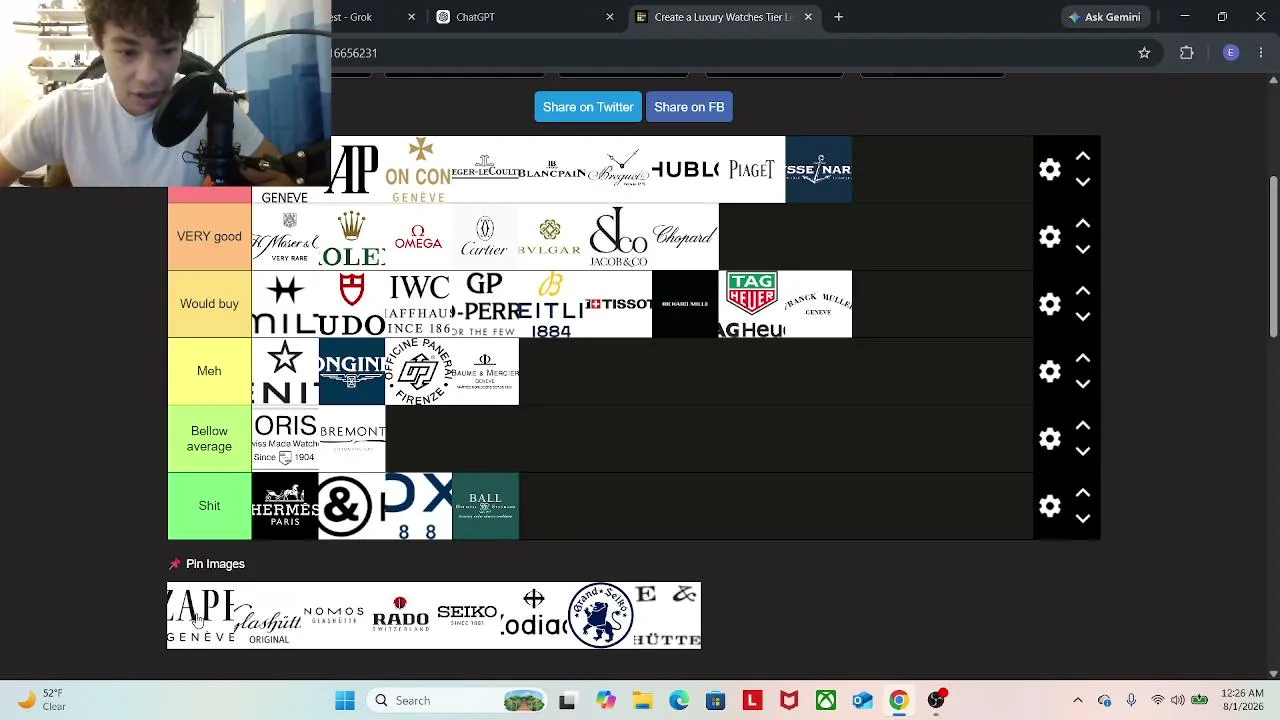Open the Xbox app from the taskbar
Viewport: 1280px width, 720px height.
(826, 700)
